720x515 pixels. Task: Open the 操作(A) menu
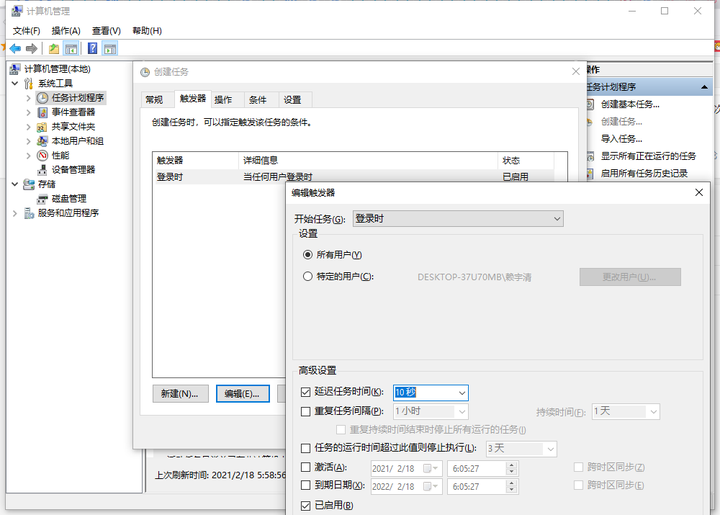[x=66, y=31]
